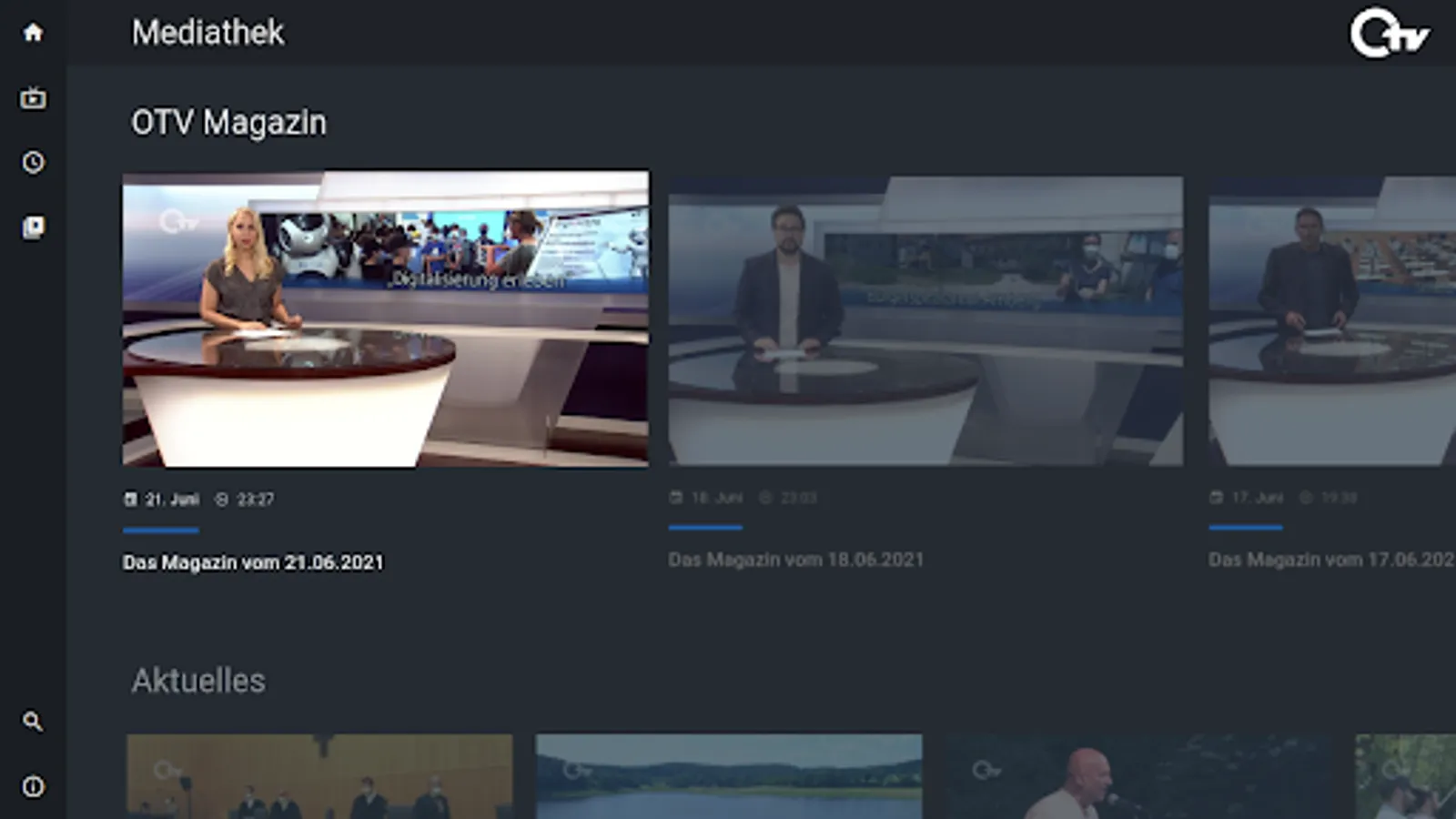Open title "Das Magazin vom 21.06.2021"

tap(253, 562)
